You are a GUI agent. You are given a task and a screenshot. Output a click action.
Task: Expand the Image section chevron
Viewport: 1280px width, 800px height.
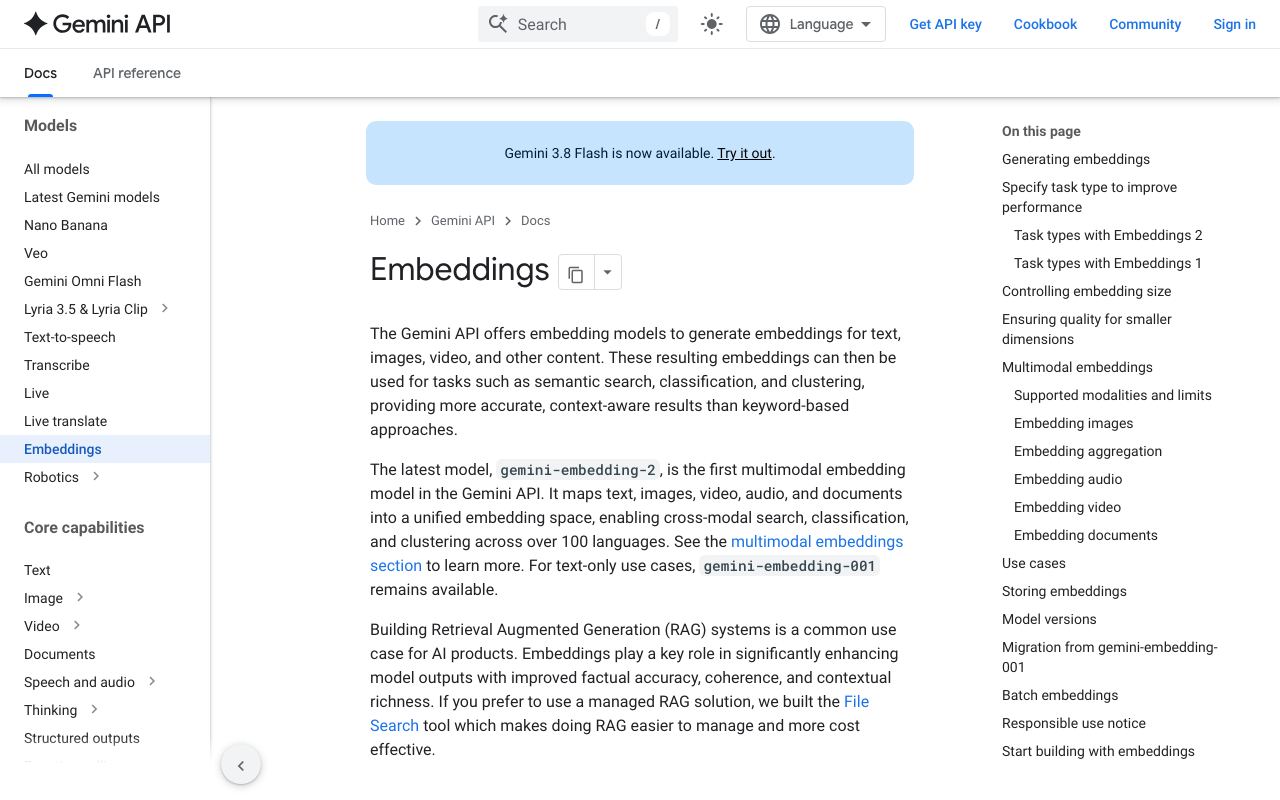(80, 597)
